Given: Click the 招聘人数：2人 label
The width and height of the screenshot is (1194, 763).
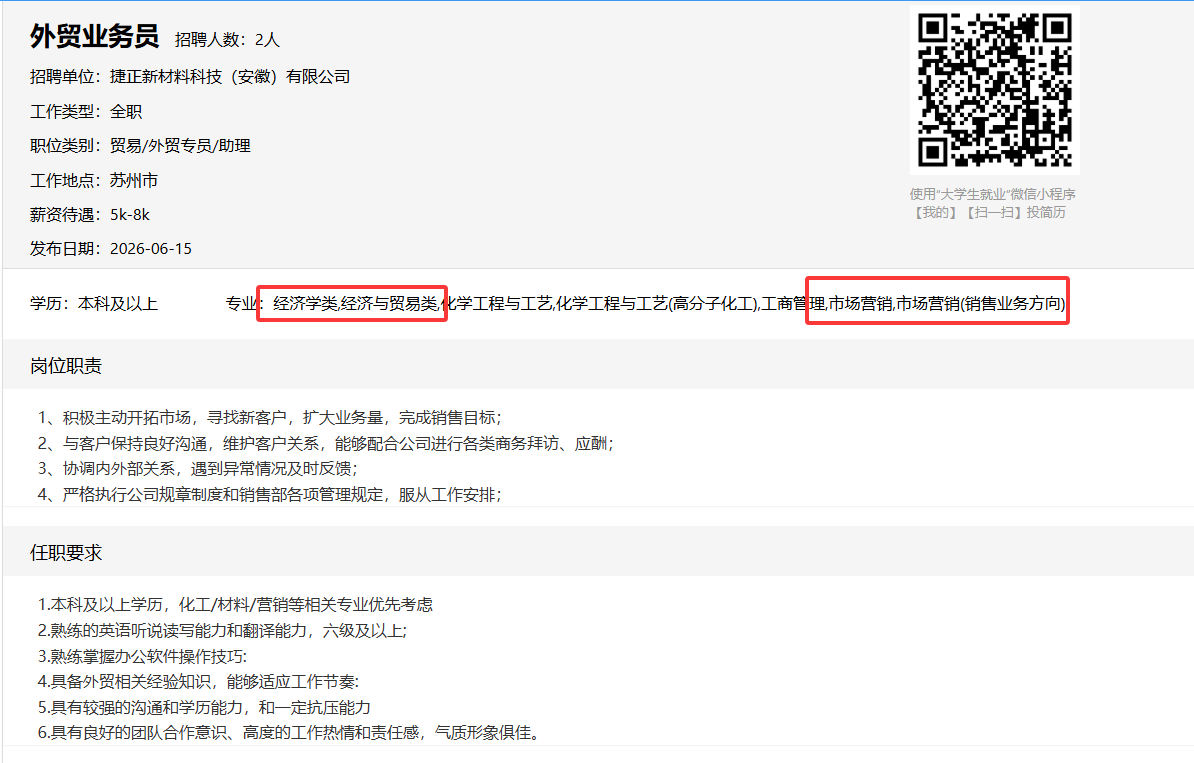Looking at the screenshot, I should pos(227,40).
